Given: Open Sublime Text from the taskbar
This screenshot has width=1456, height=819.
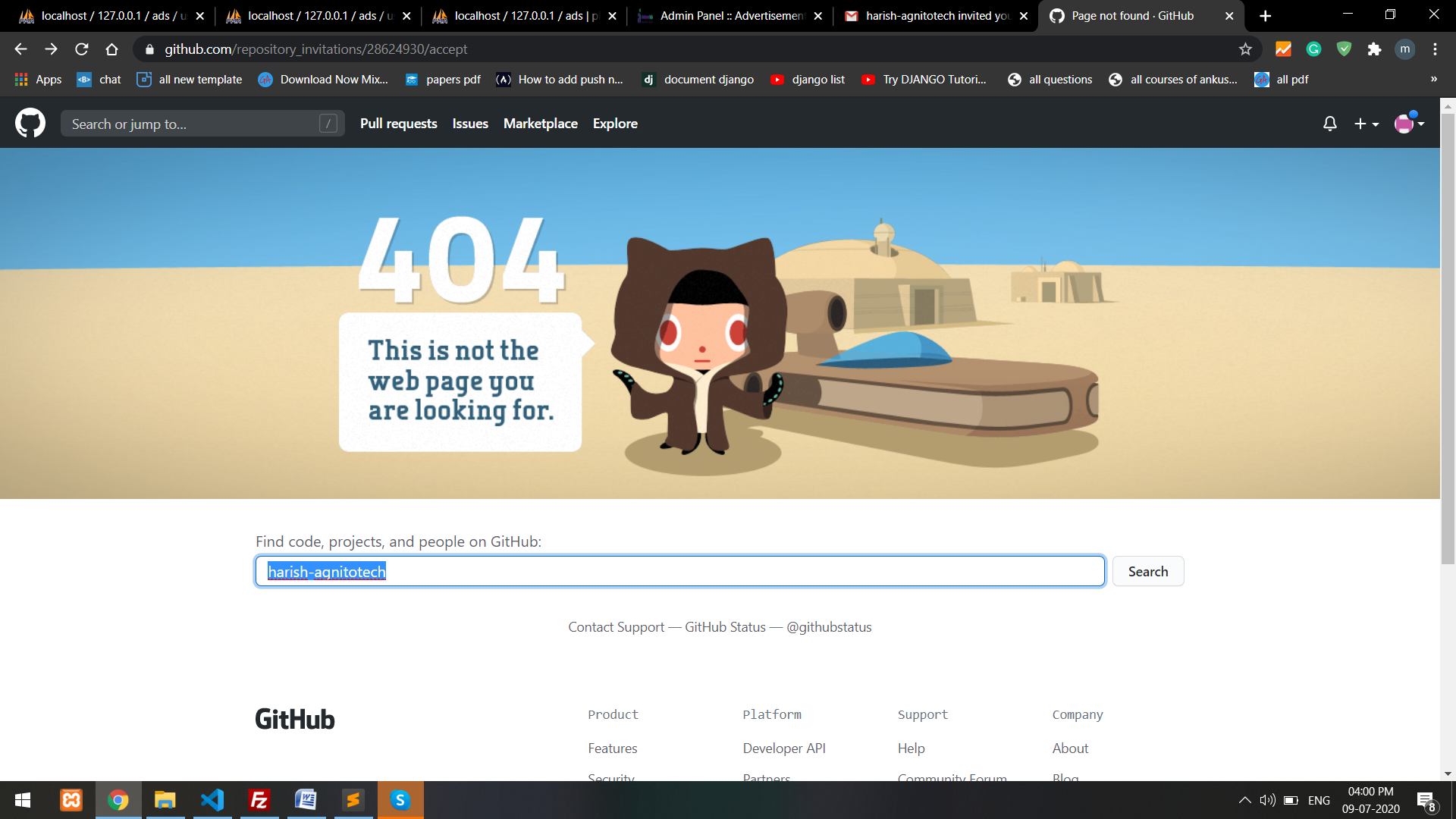Looking at the screenshot, I should pyautogui.click(x=353, y=800).
